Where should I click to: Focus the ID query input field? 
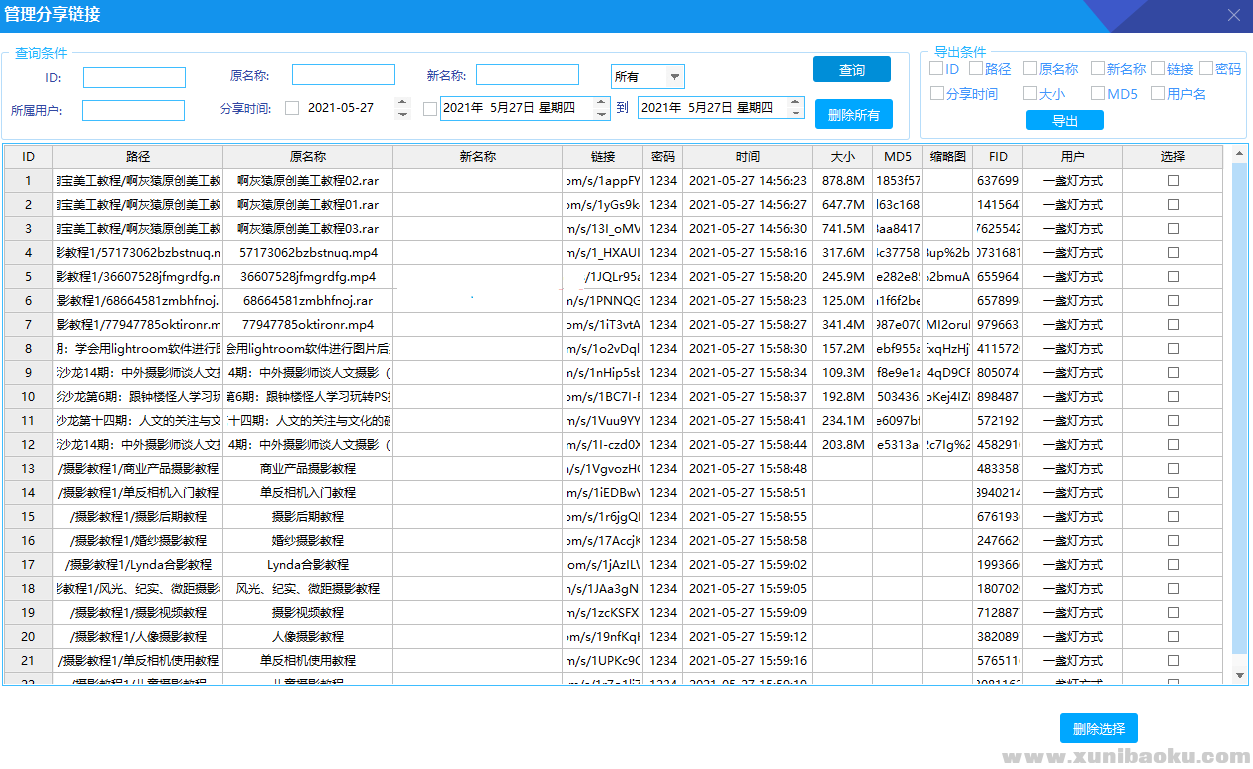pyautogui.click(x=134, y=77)
